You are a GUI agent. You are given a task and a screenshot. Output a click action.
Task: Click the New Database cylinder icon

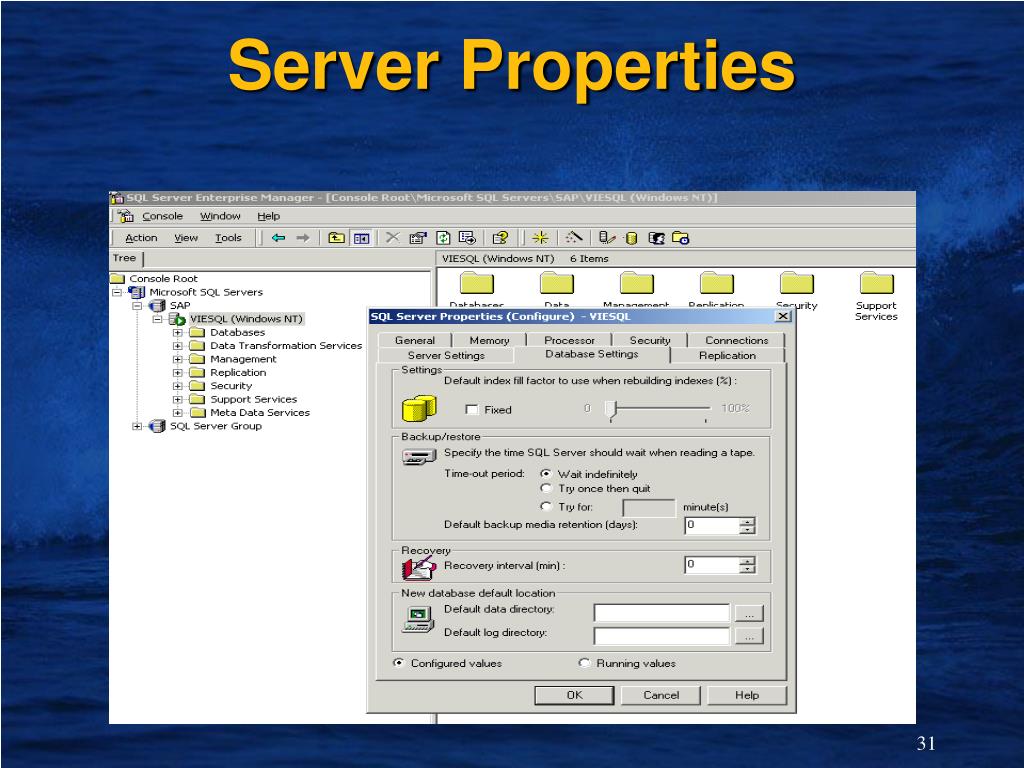tap(632, 238)
